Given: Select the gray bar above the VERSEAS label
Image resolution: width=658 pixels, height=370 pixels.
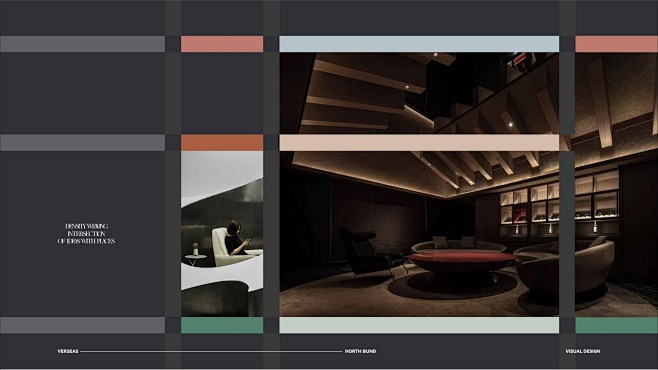Looking at the screenshot, I should 82,325.
